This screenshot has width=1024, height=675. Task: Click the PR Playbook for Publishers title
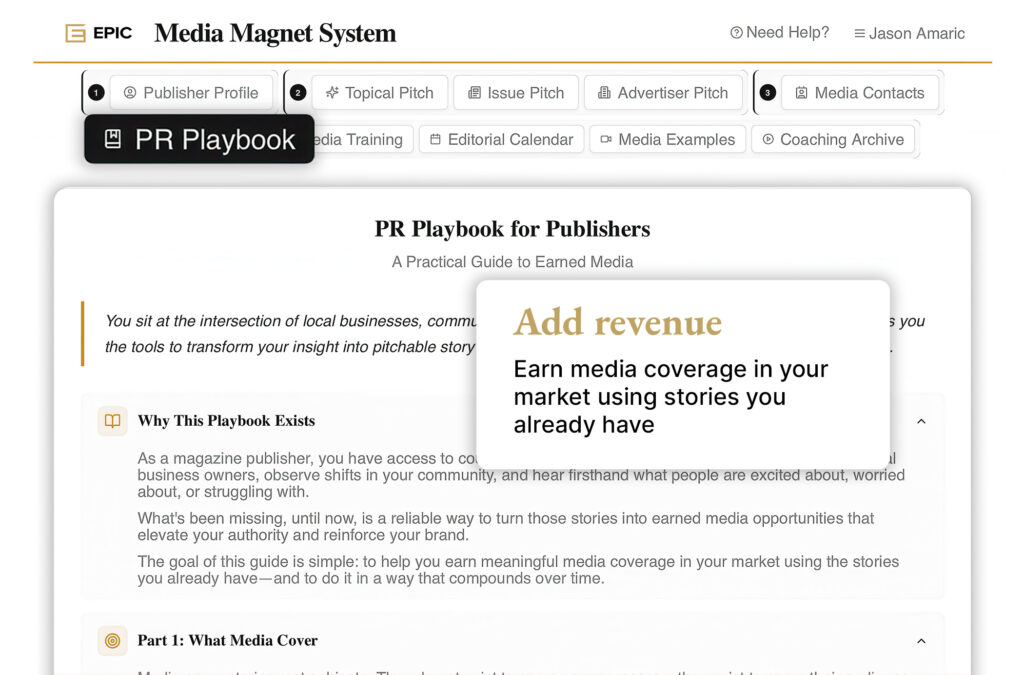(512, 229)
